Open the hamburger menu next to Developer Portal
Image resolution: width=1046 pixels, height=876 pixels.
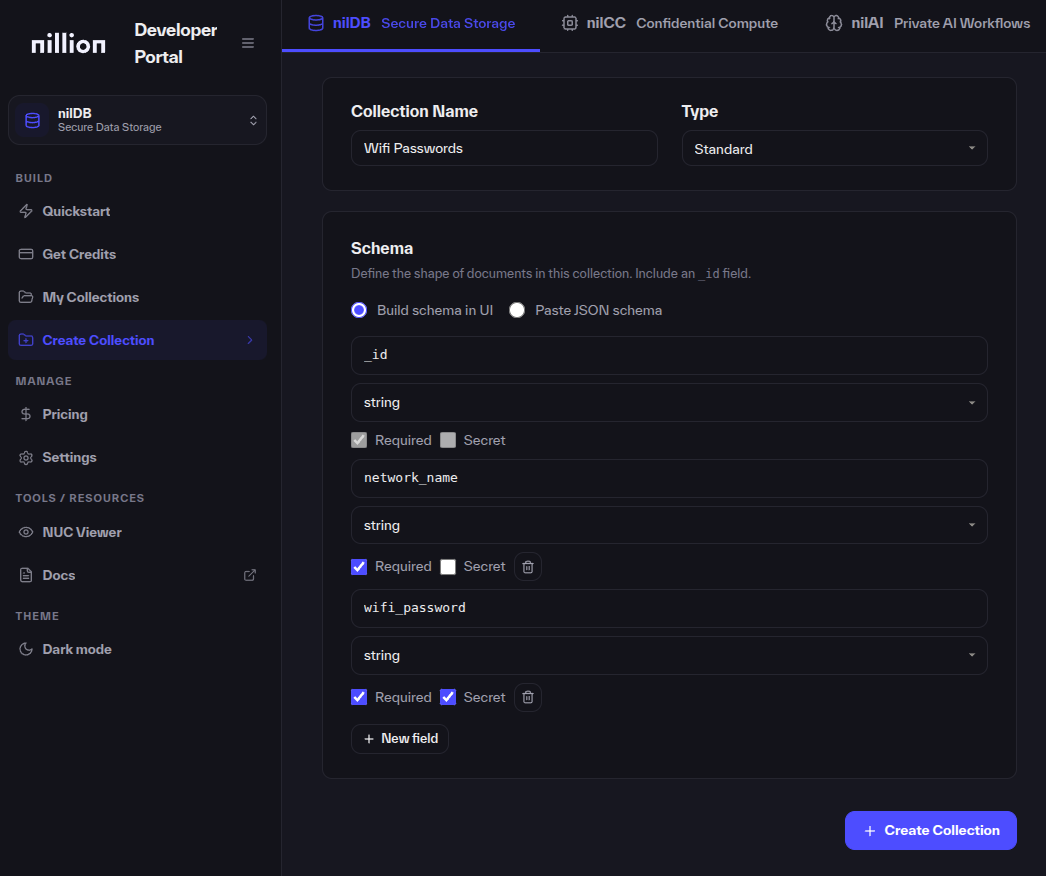[248, 43]
